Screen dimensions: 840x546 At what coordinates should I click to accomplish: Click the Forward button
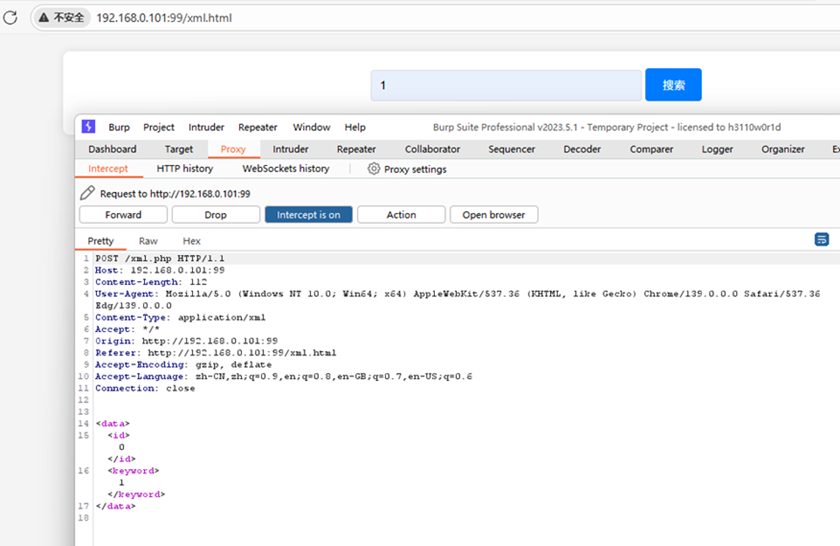click(x=123, y=214)
